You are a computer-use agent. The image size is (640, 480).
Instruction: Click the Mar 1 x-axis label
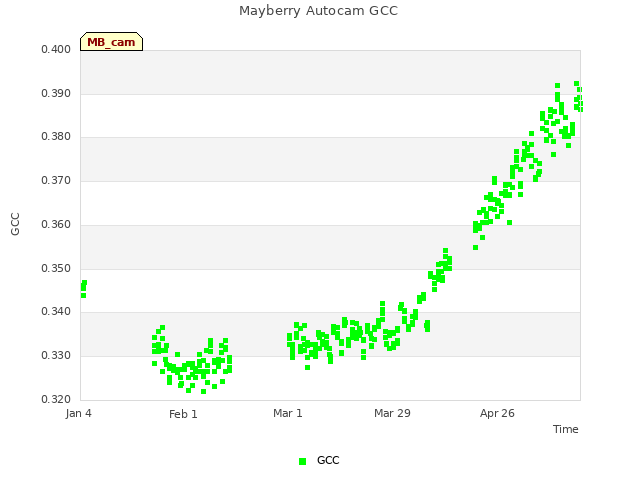288,413
